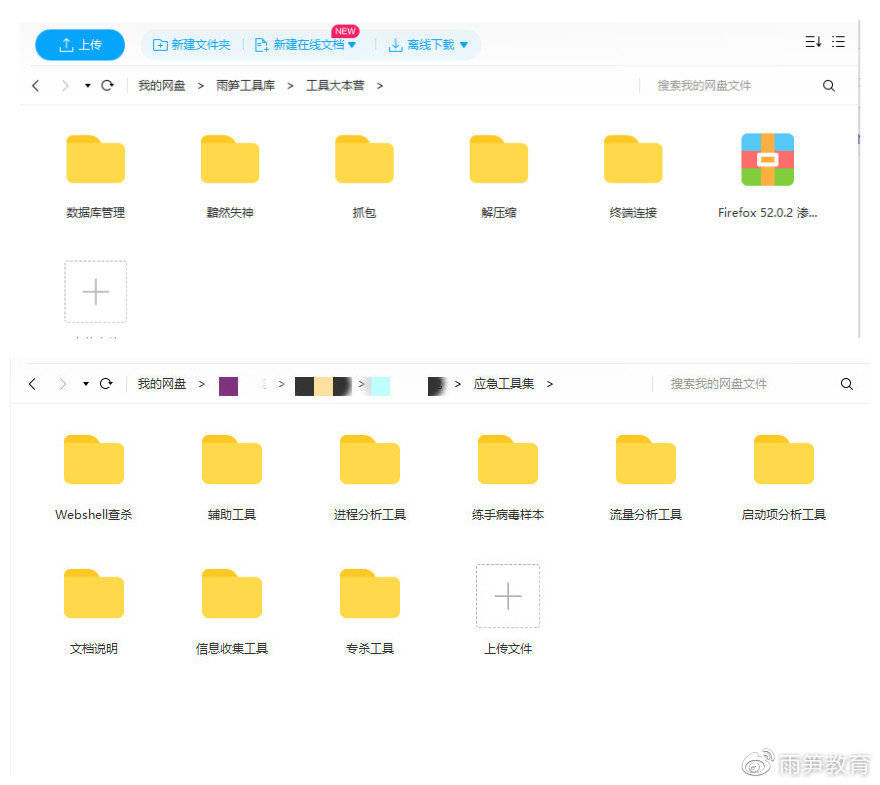The height and width of the screenshot is (785, 880).
Task: Open the Webshell查杀 folder
Action: [93, 461]
